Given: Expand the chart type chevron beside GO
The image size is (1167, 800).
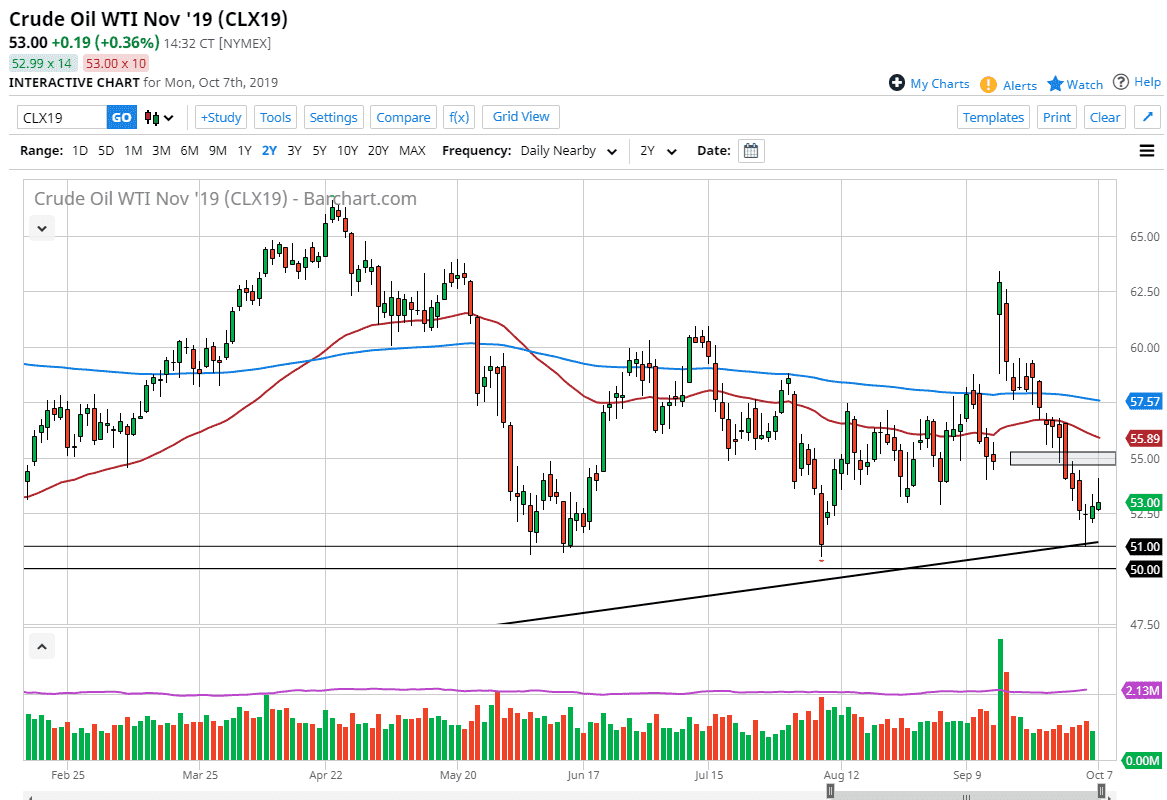Looking at the screenshot, I should pos(168,117).
